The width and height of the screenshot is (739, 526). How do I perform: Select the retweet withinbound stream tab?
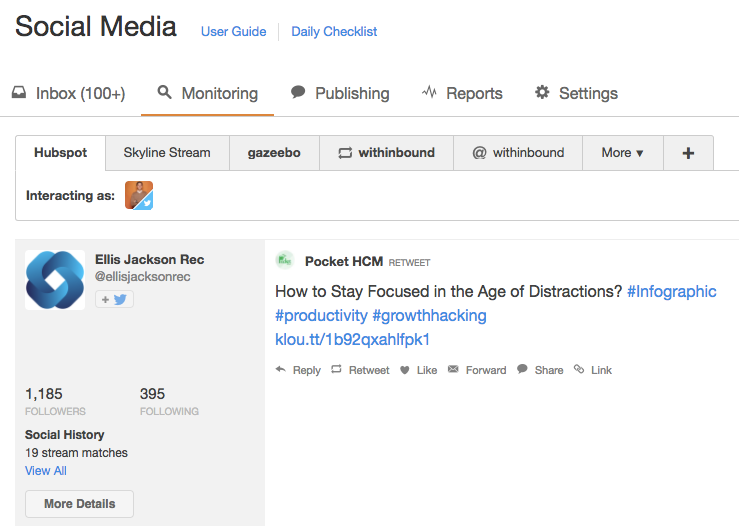pos(386,153)
